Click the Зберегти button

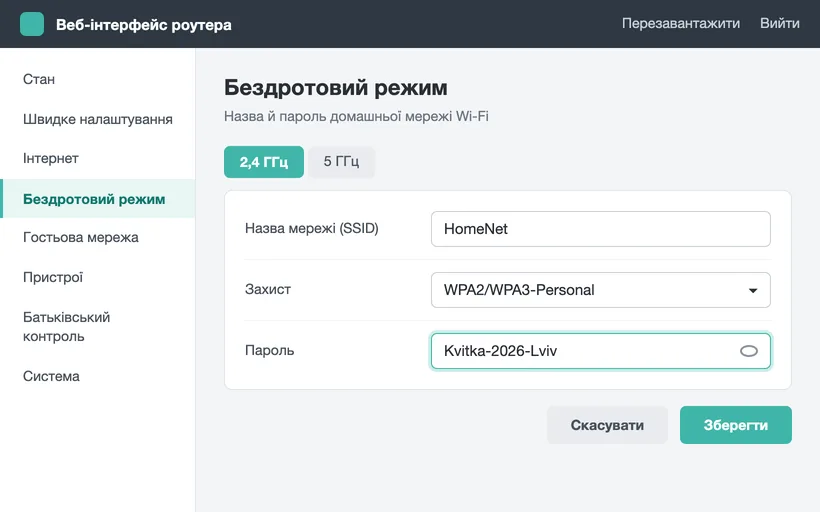(x=735, y=425)
